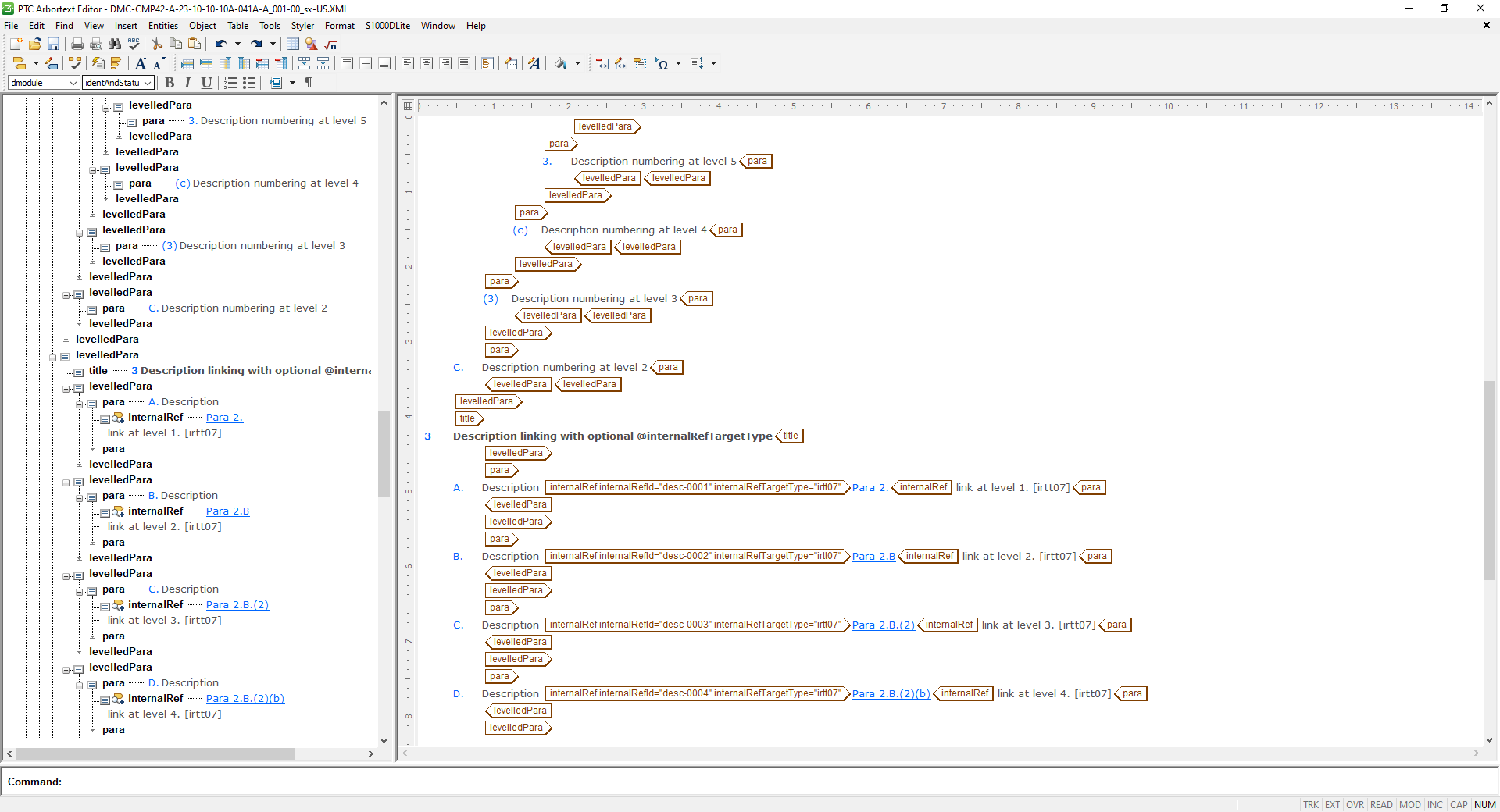1500x812 pixels.
Task: Toggle bold formatting
Action: click(170, 83)
